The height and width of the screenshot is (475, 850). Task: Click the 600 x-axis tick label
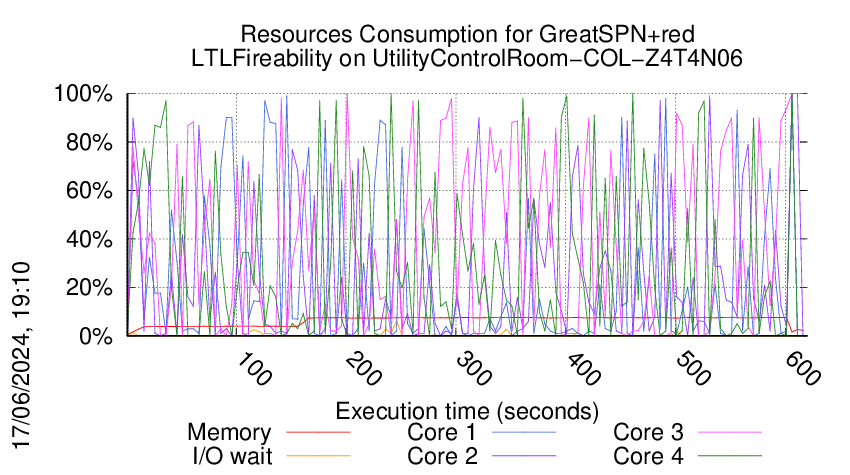(x=803, y=369)
